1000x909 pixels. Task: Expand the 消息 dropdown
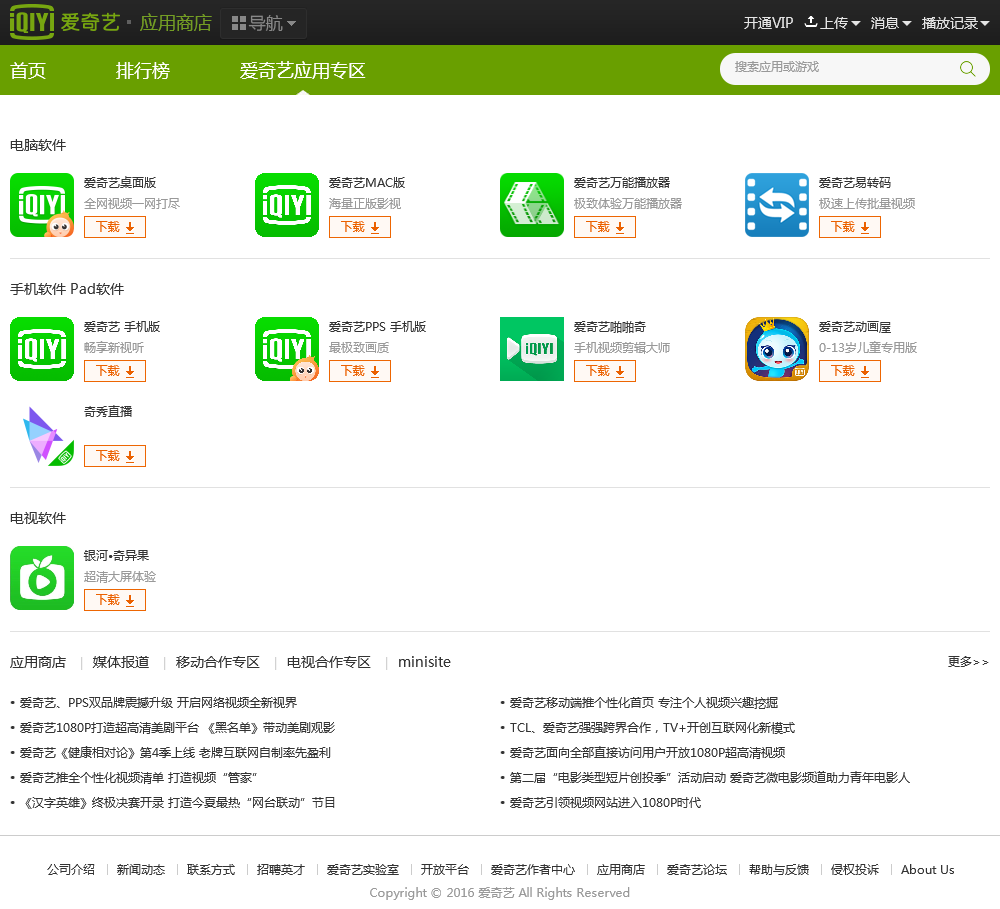[x=891, y=23]
